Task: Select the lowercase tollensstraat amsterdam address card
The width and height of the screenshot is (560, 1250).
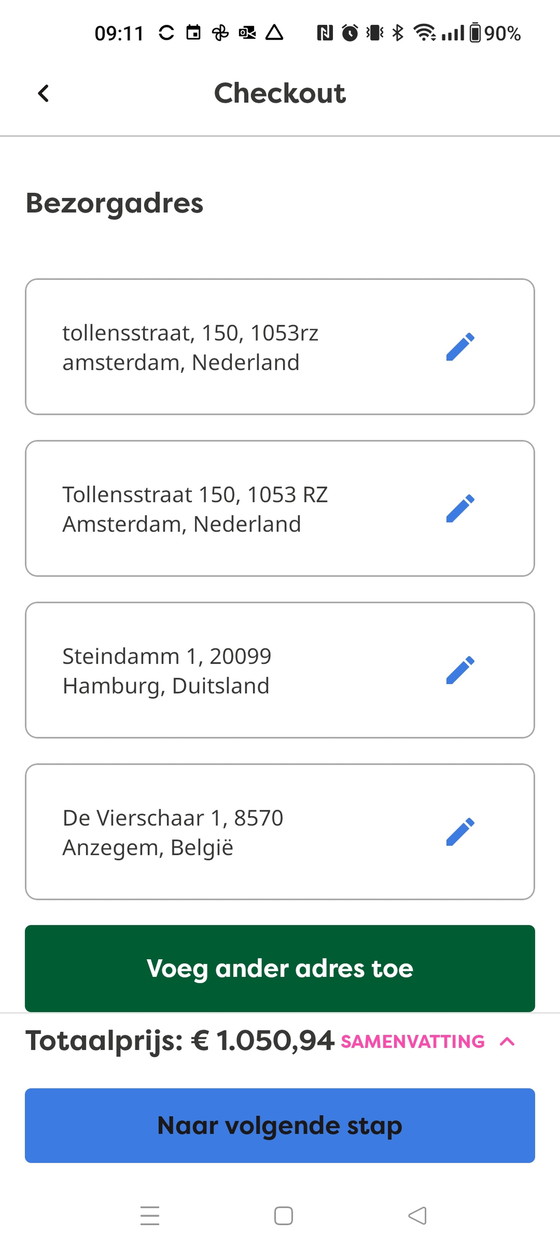Action: coord(280,346)
